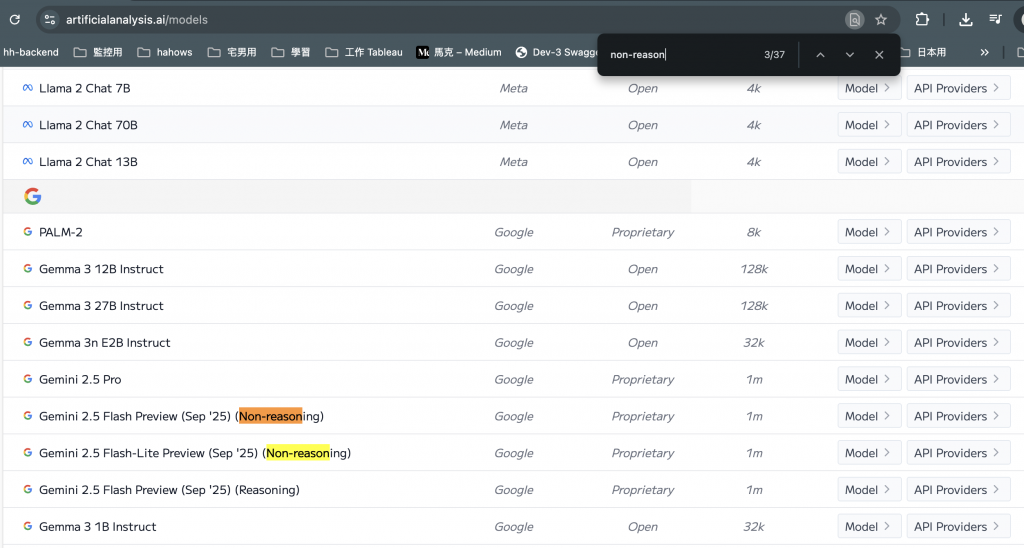
Task: Open API Providers for Llama 2 Chat 7B
Action: click(958, 88)
